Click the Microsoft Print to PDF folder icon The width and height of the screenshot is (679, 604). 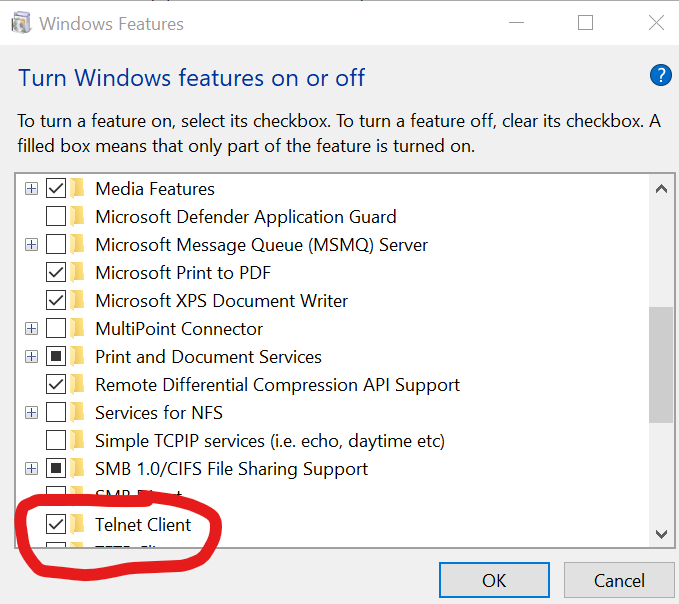(x=78, y=272)
